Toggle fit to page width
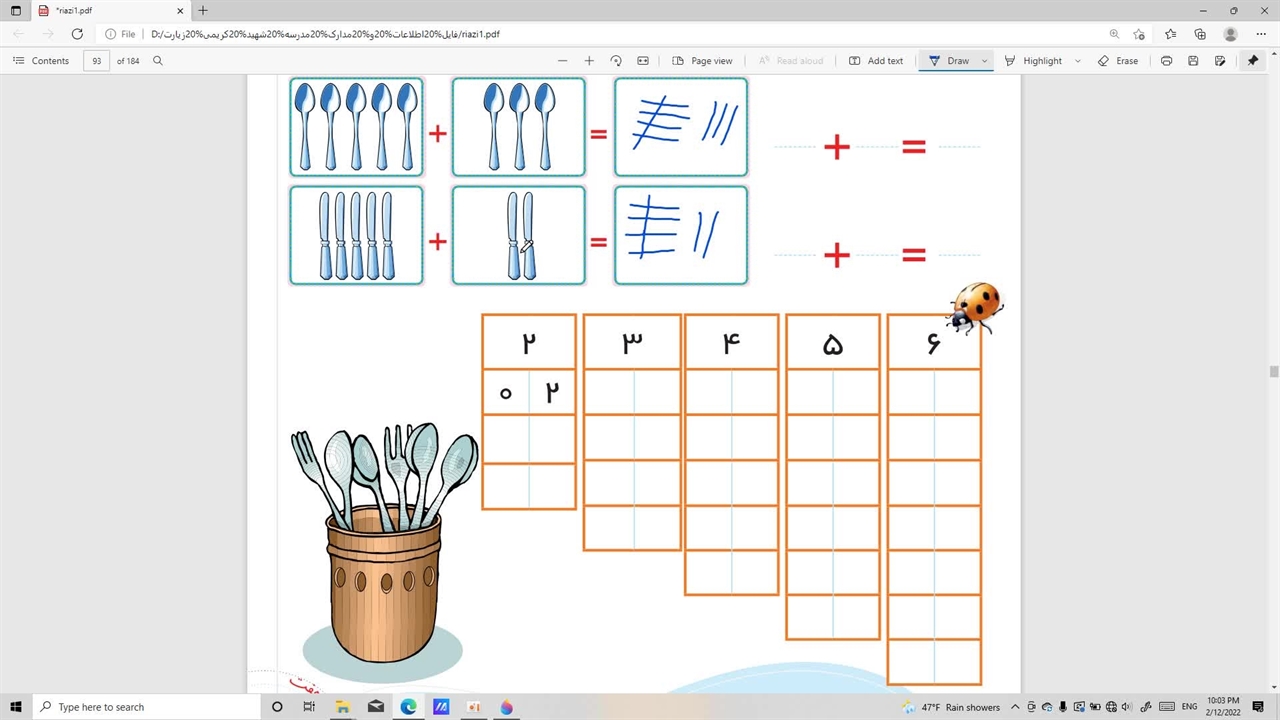1280x720 pixels. (x=643, y=61)
